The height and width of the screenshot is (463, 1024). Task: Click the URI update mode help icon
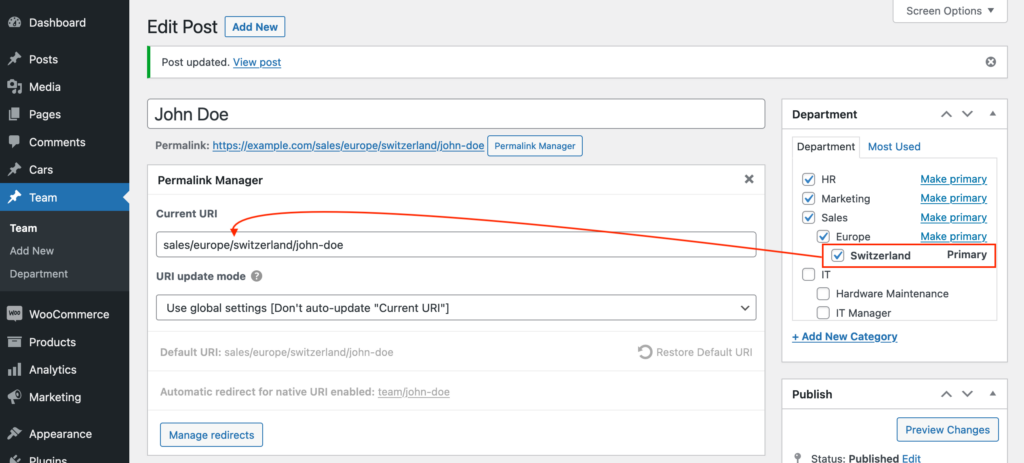coord(257,276)
